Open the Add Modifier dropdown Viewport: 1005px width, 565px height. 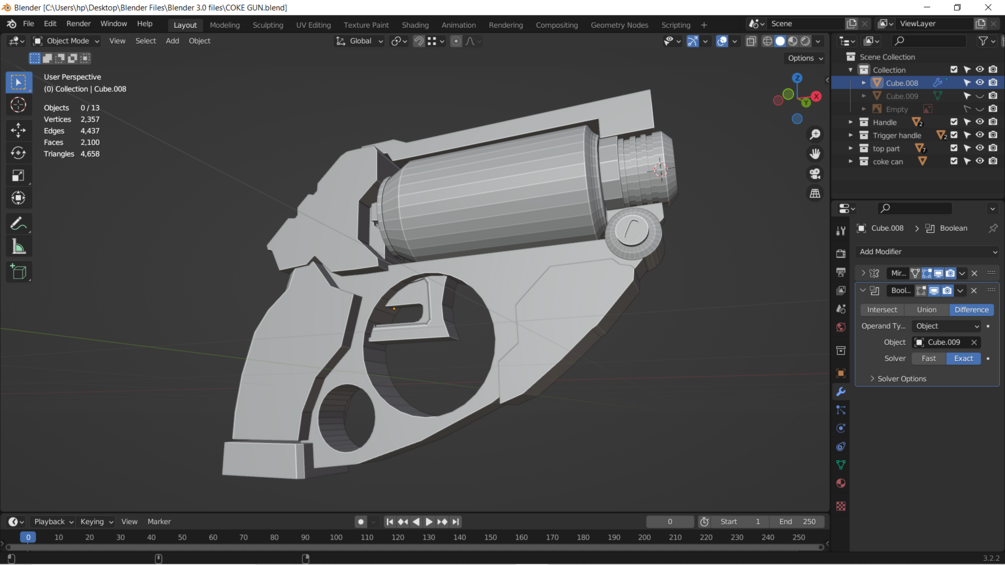pos(928,252)
